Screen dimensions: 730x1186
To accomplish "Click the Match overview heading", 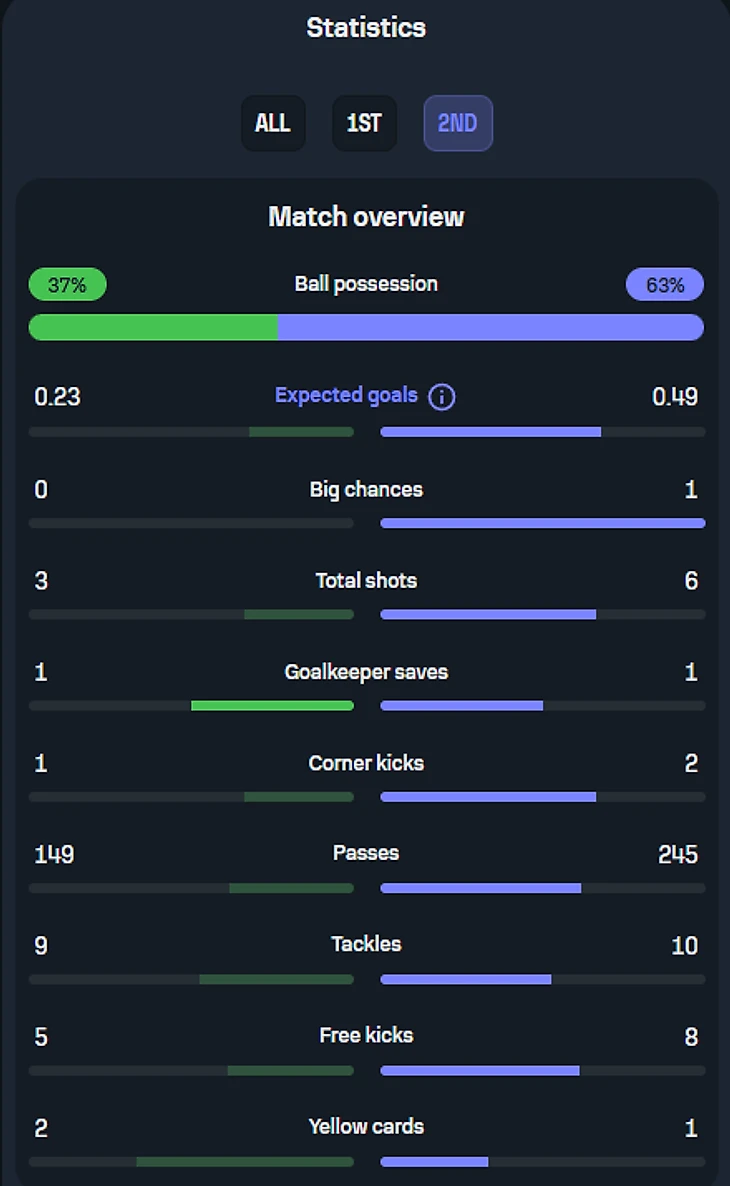I will [x=366, y=216].
